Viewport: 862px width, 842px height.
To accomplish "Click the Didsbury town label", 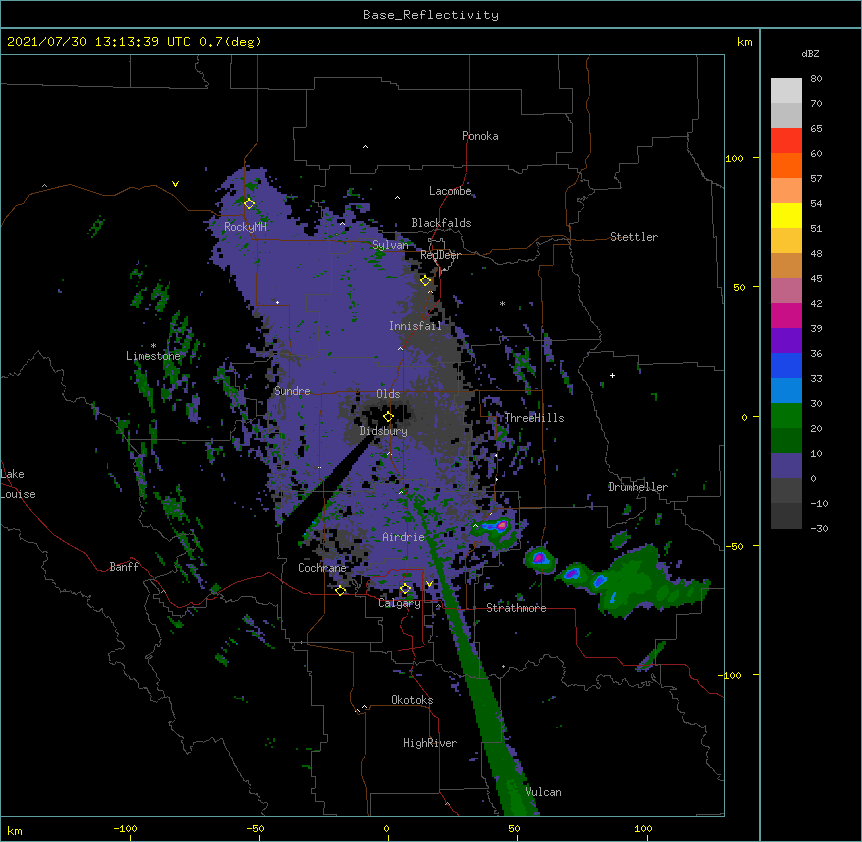I will [x=384, y=431].
